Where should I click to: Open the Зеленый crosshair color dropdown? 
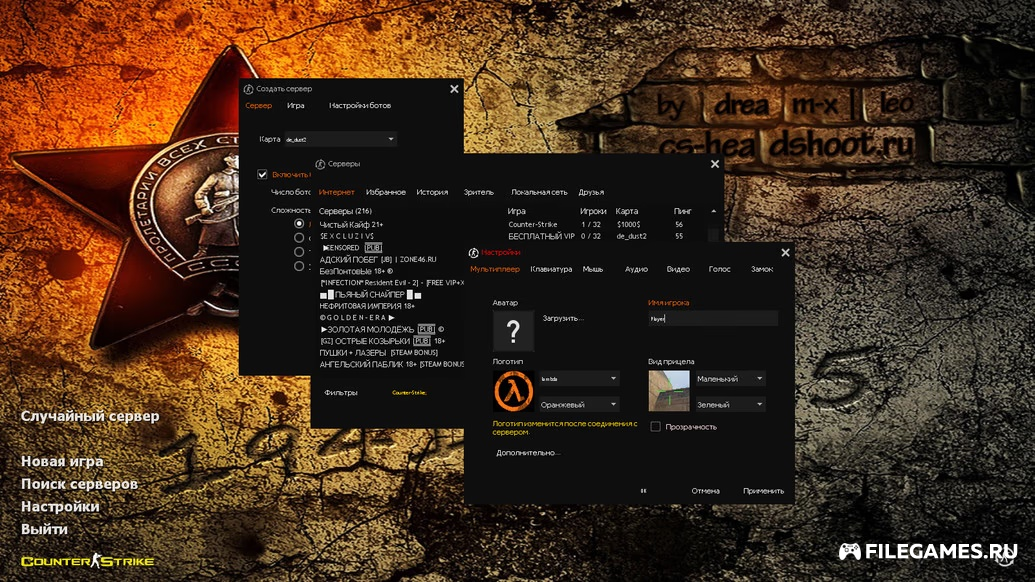click(730, 404)
